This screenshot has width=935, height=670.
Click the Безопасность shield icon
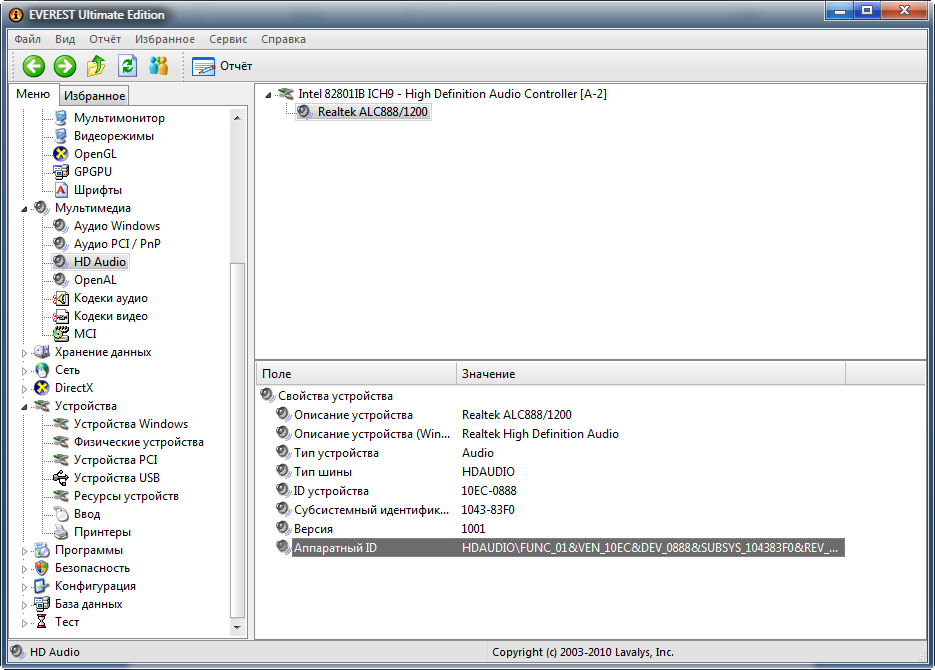[42, 568]
